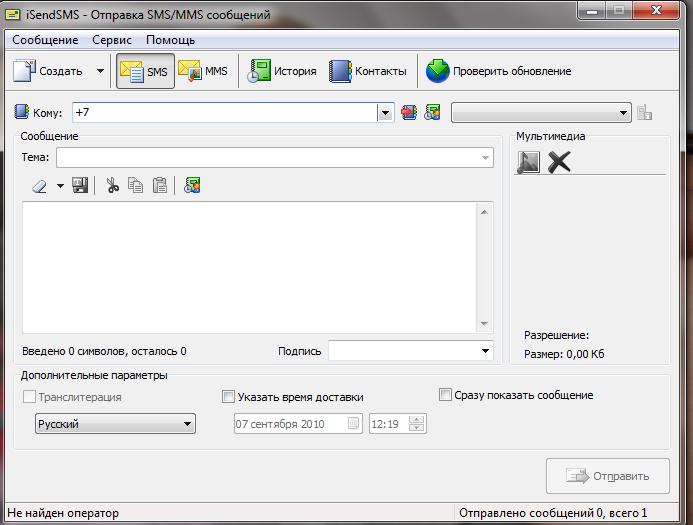The height and width of the screenshot is (525, 693).
Task: Expand the Кому recipient dropdown
Action: 385,113
